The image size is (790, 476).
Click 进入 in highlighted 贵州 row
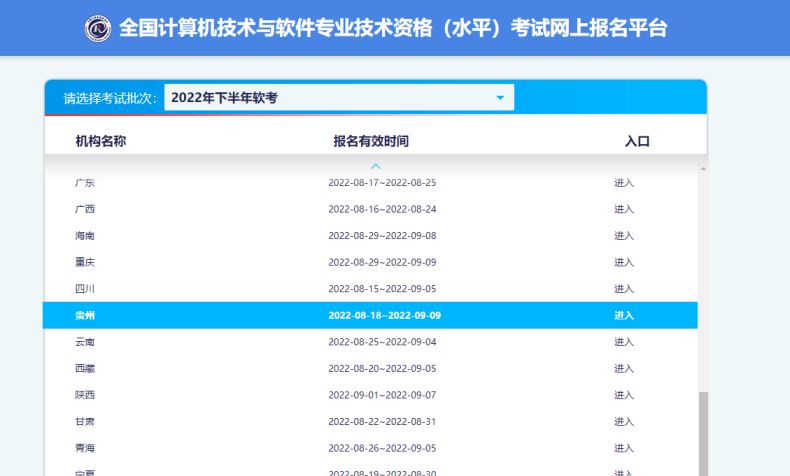tap(624, 315)
